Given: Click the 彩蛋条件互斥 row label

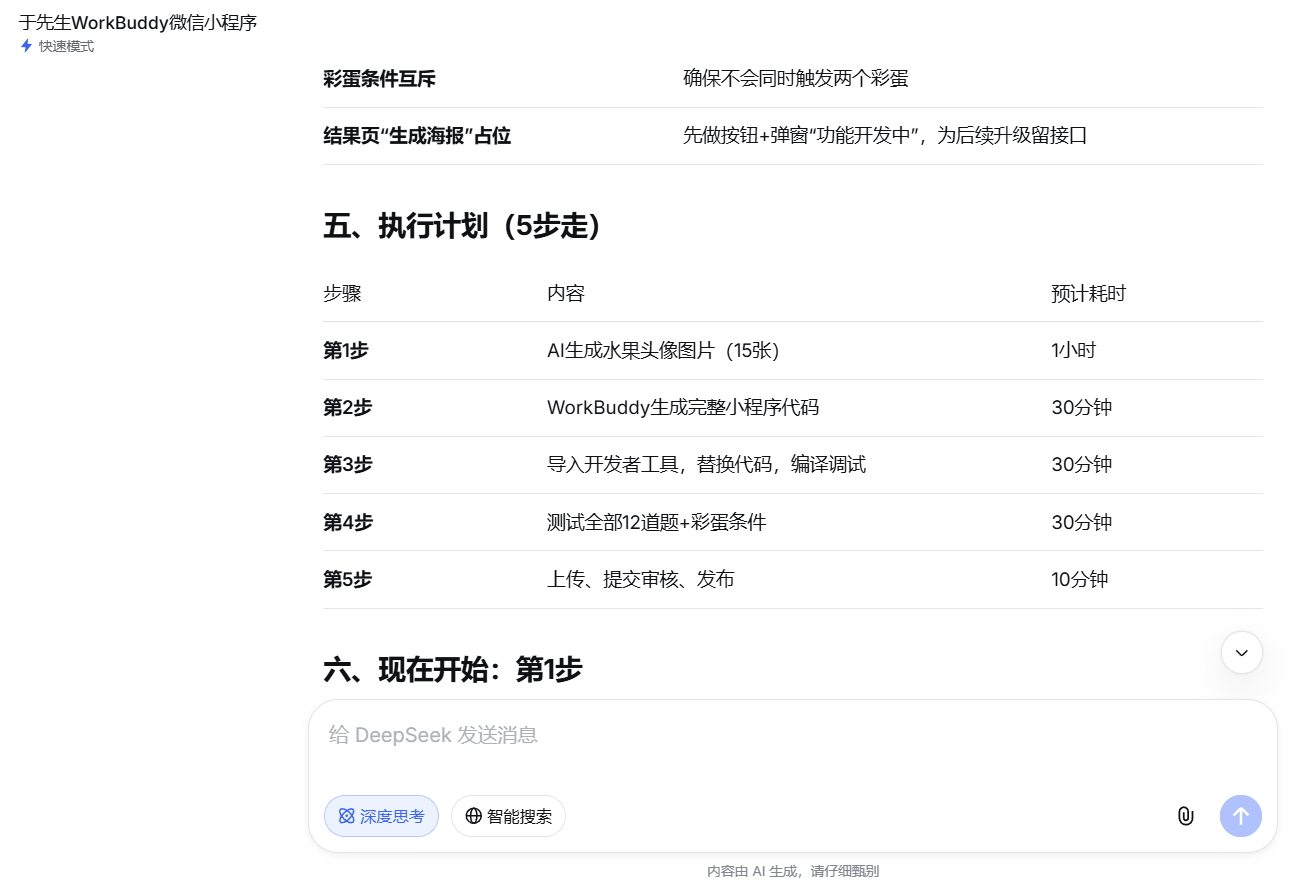Looking at the screenshot, I should pyautogui.click(x=379, y=79).
